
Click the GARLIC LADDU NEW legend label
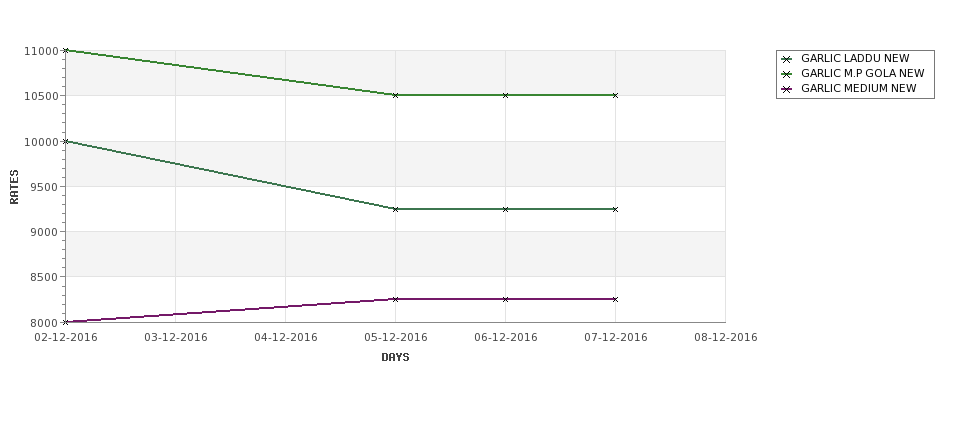855,58
